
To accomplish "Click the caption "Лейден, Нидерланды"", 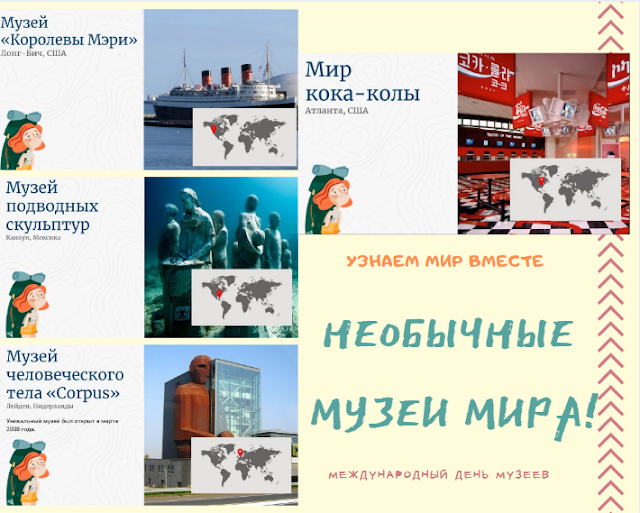I will pos(40,406).
